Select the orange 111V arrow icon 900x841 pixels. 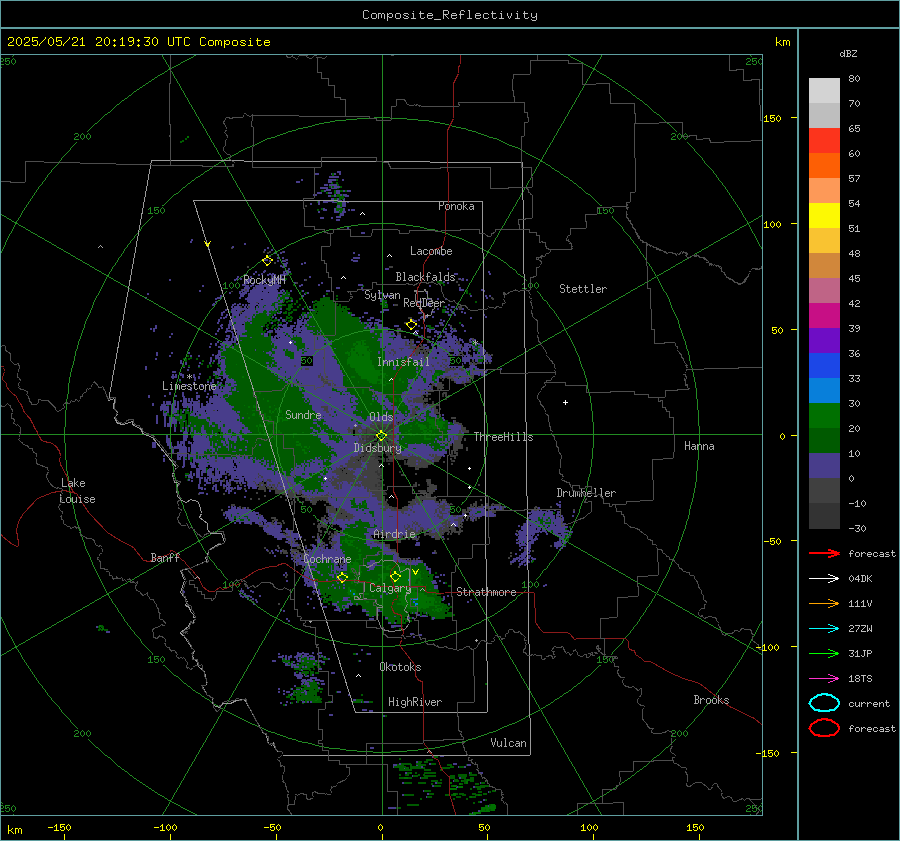(x=824, y=603)
